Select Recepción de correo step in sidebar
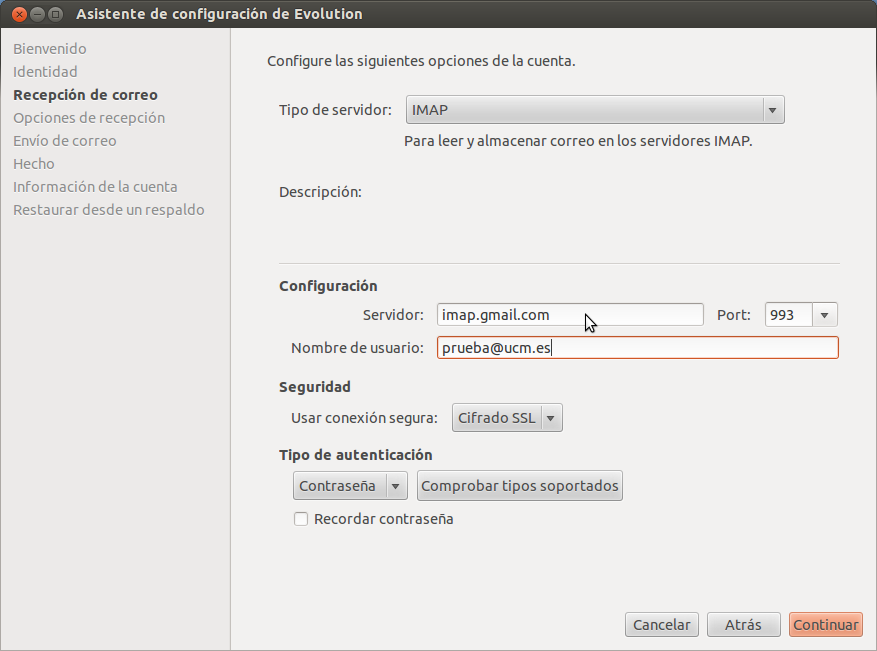The image size is (877, 651). 86,95
